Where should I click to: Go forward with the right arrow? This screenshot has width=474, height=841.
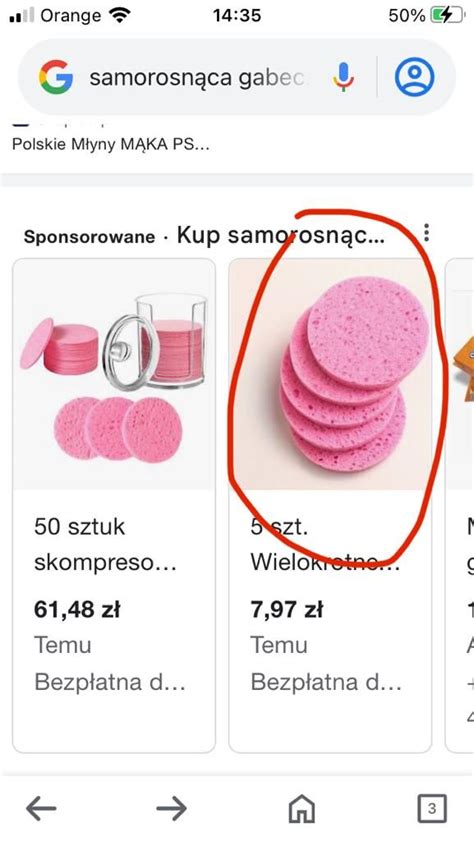pyautogui.click(x=172, y=808)
